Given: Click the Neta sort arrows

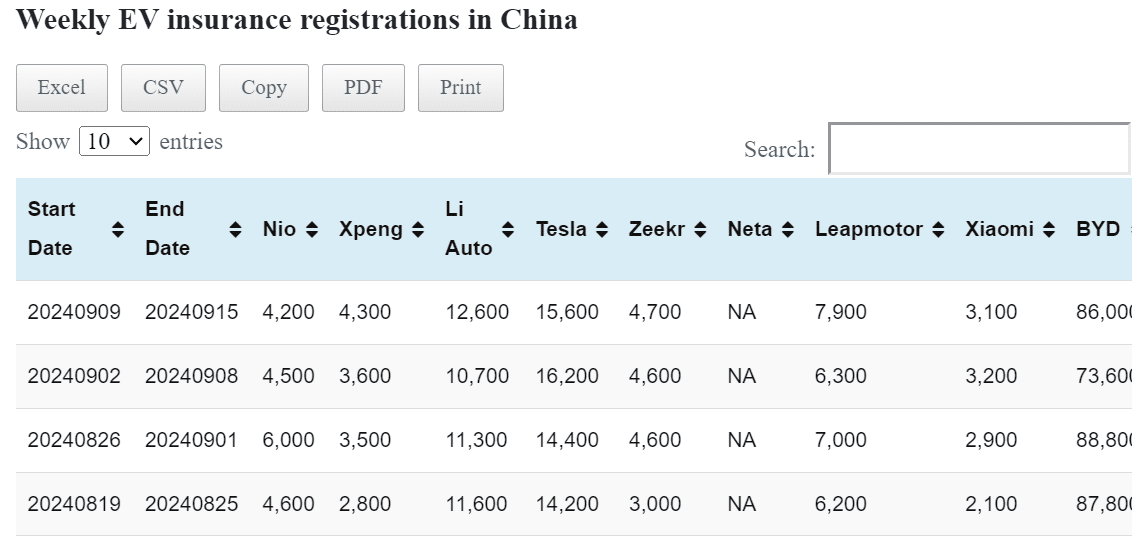Looking at the screenshot, I should pyautogui.click(x=788, y=229).
